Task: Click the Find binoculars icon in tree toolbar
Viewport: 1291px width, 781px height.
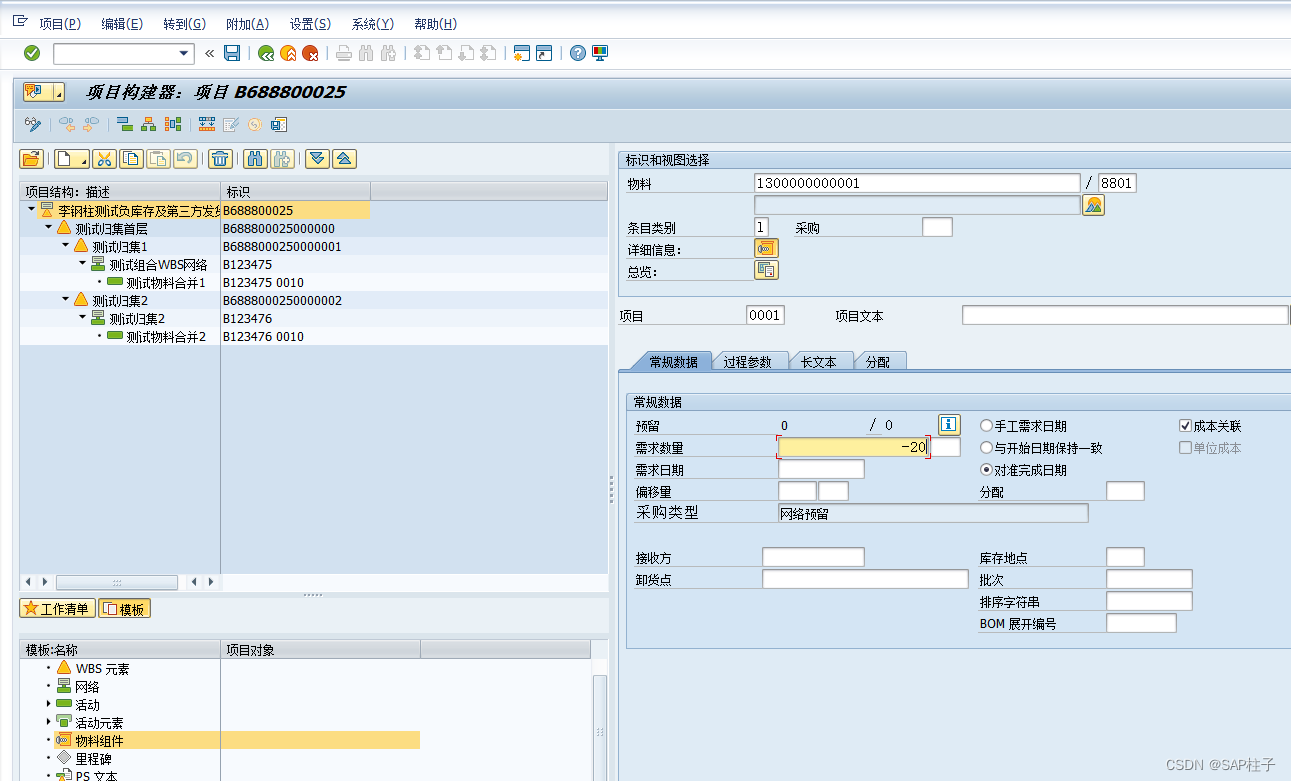Action: (255, 158)
